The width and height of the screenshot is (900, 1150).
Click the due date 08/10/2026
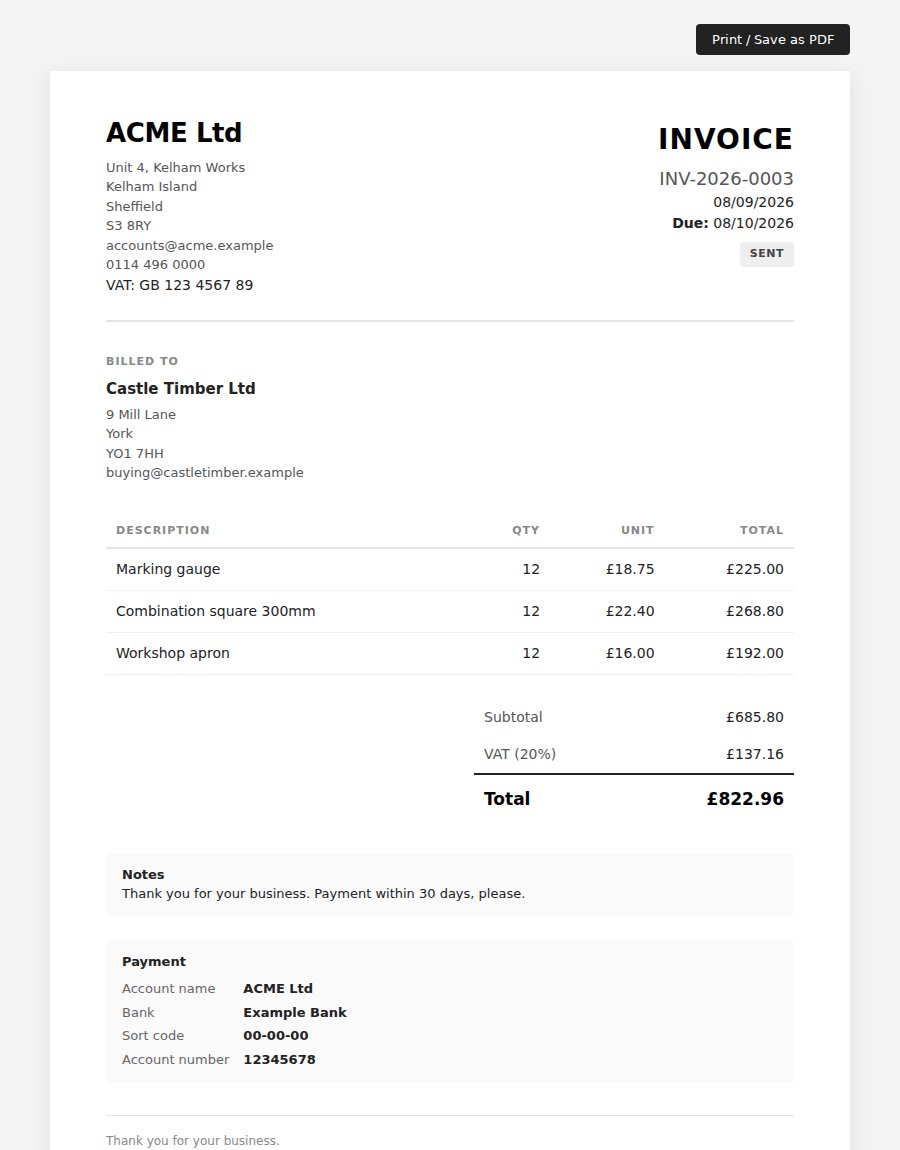[753, 223]
